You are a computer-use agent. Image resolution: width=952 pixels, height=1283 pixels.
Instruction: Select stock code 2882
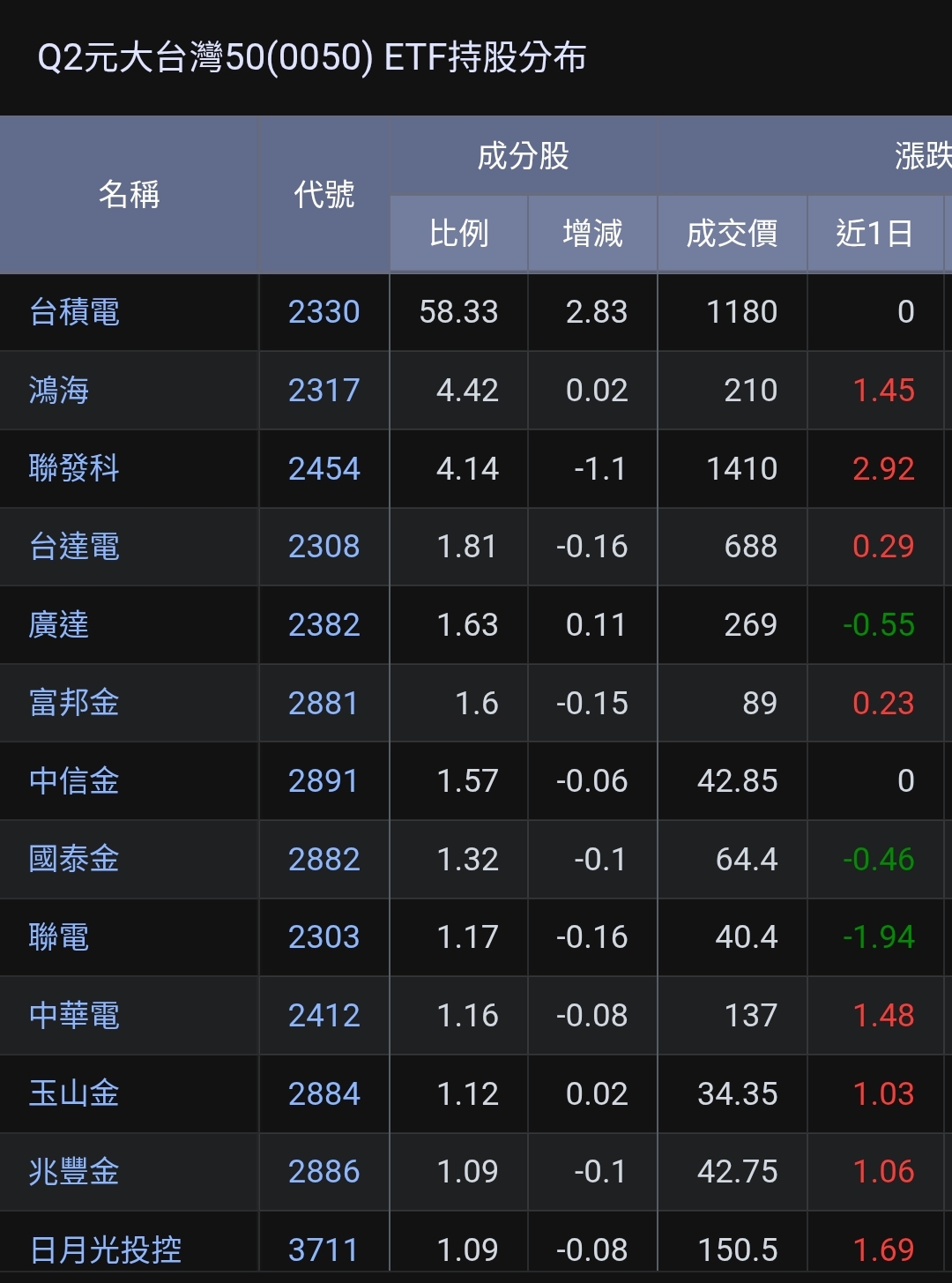[324, 859]
